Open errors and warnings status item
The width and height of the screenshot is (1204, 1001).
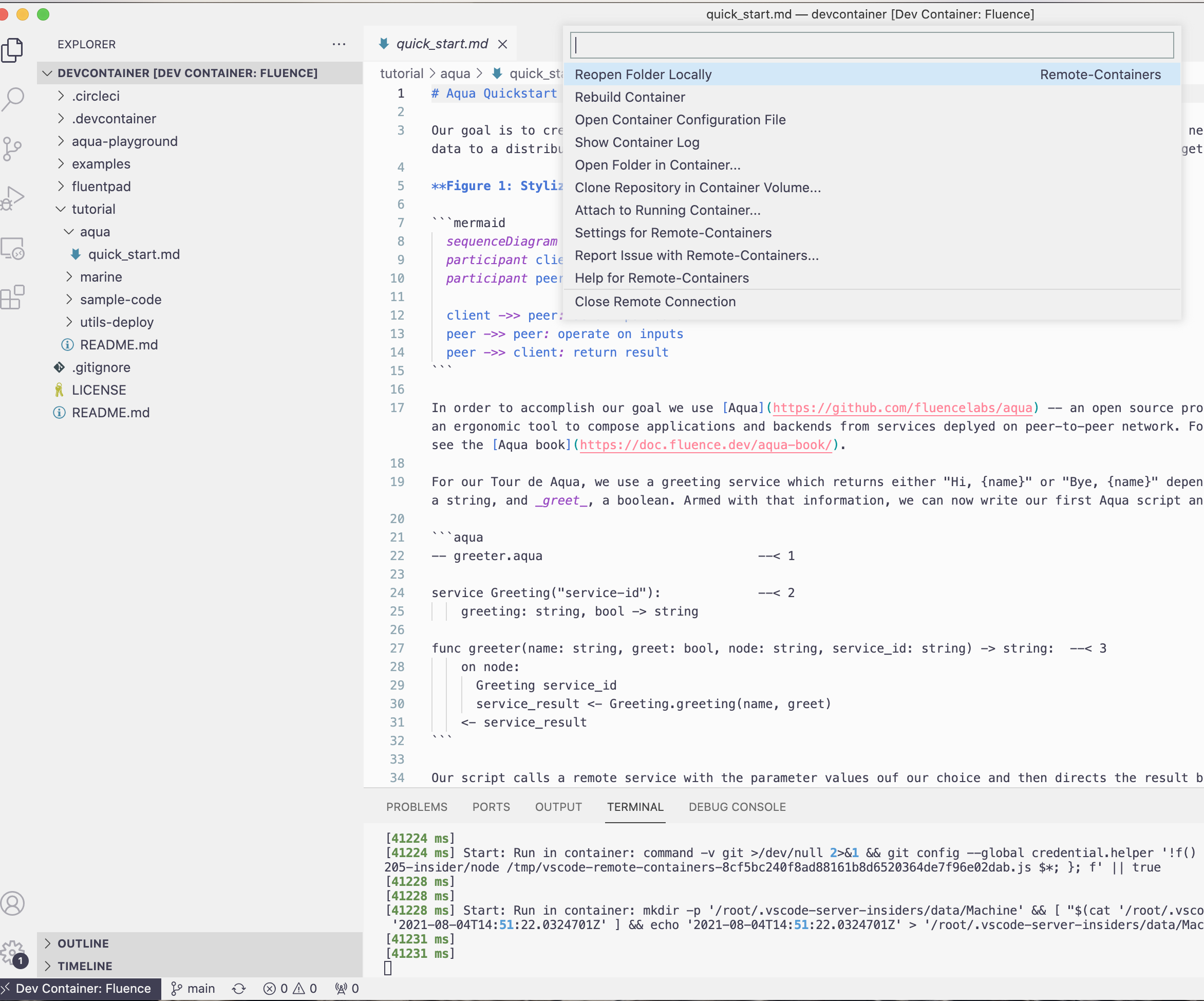[290, 988]
